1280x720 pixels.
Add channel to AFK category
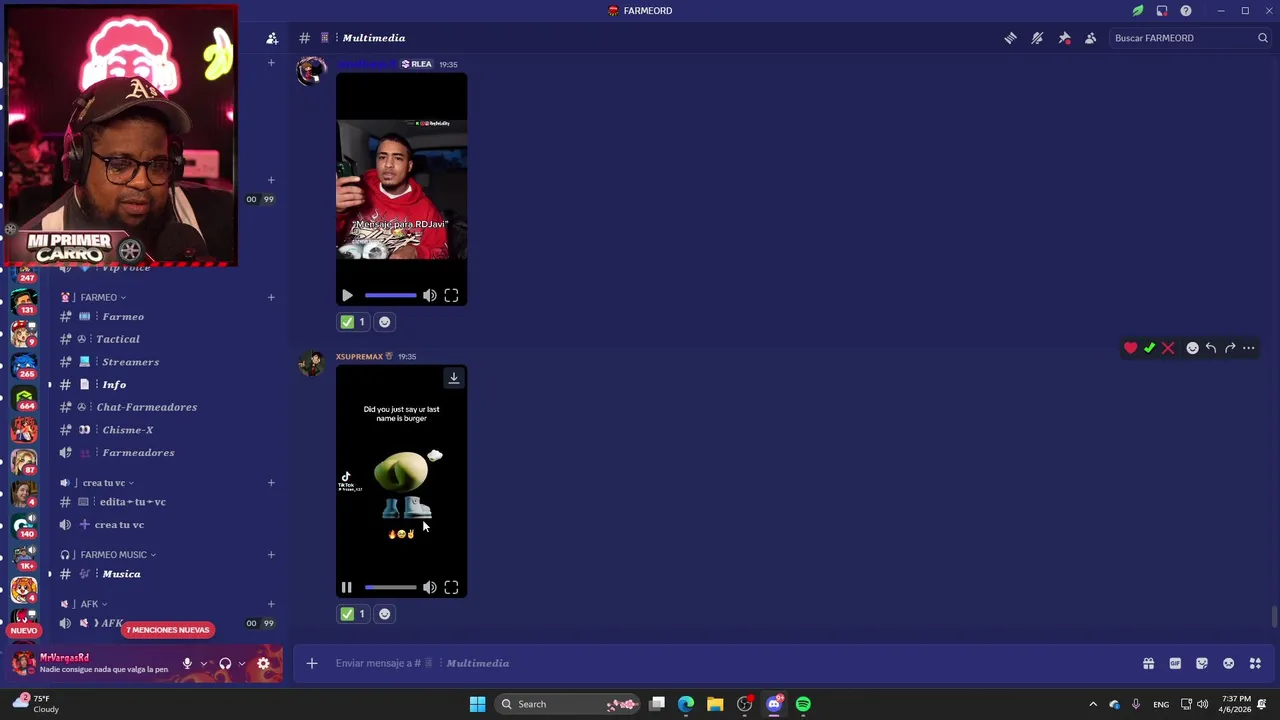[271, 604]
